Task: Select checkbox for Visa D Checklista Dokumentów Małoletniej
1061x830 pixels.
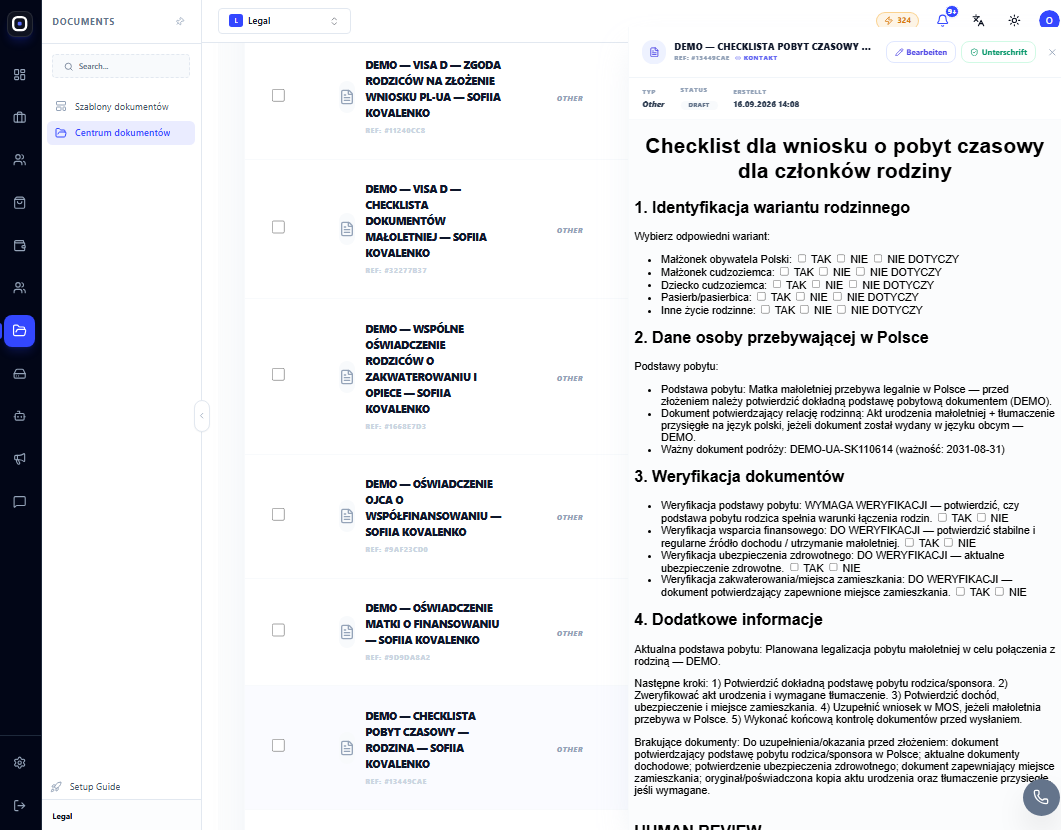Action: click(x=278, y=227)
